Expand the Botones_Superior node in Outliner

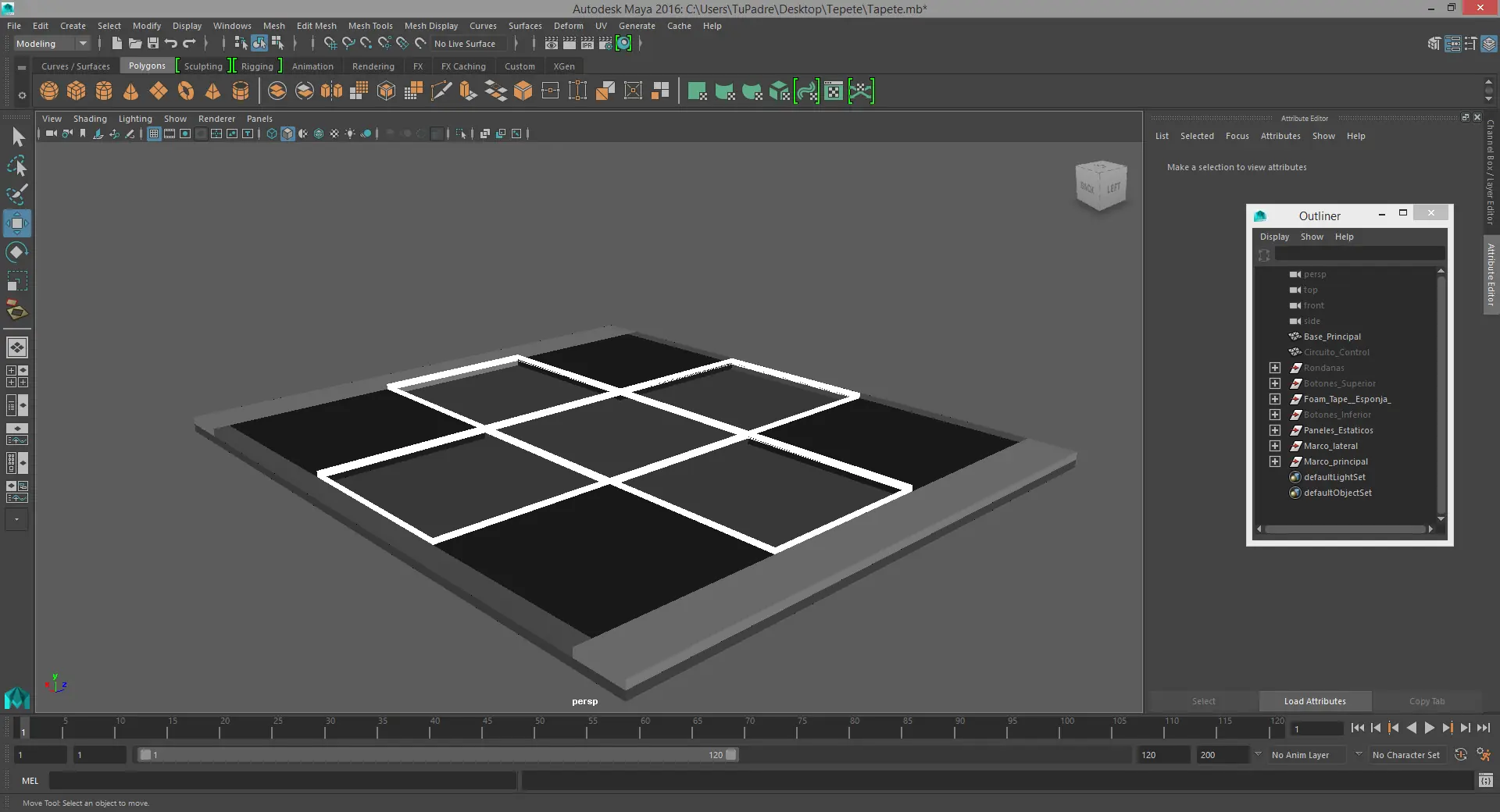1275,383
